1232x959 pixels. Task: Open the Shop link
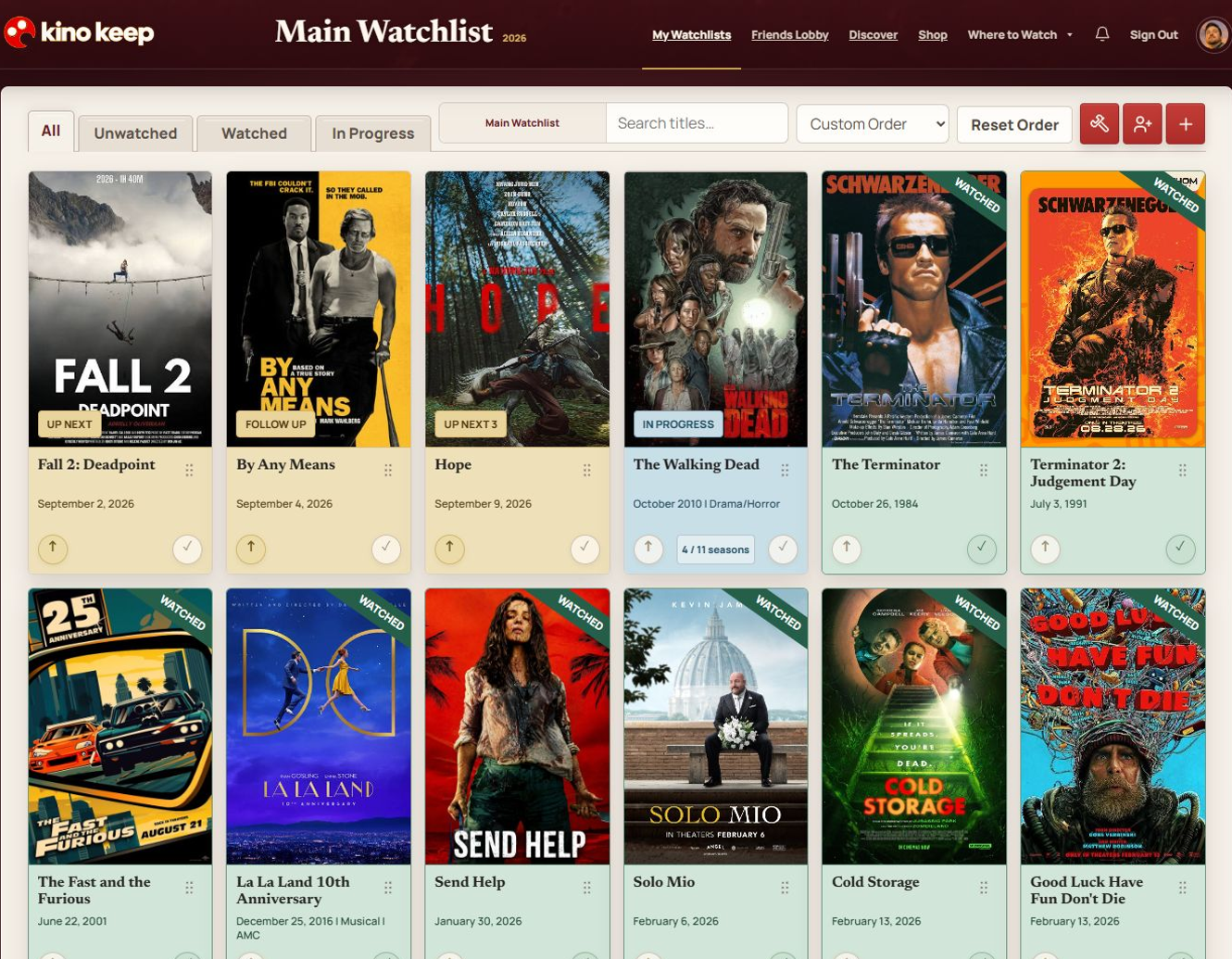933,35
